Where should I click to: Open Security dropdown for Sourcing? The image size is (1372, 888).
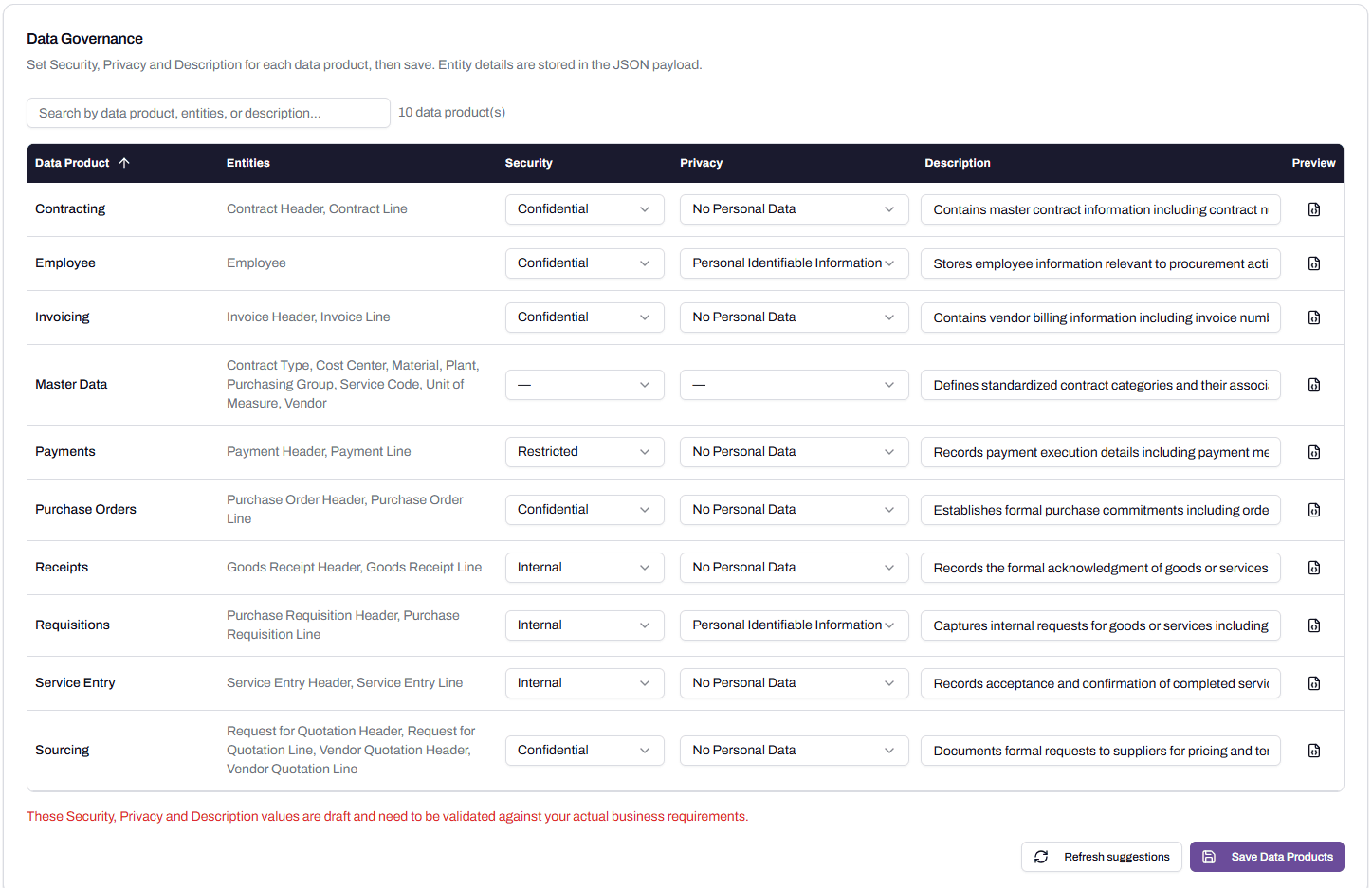tap(584, 751)
